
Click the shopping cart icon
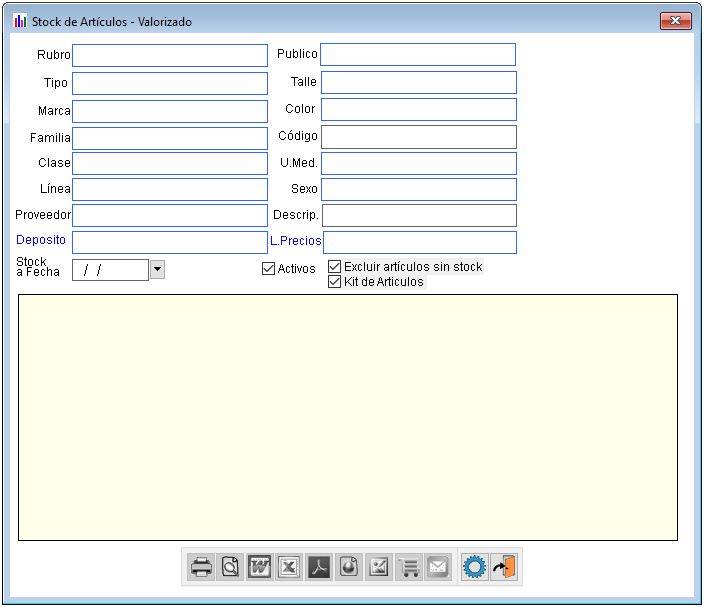point(408,567)
